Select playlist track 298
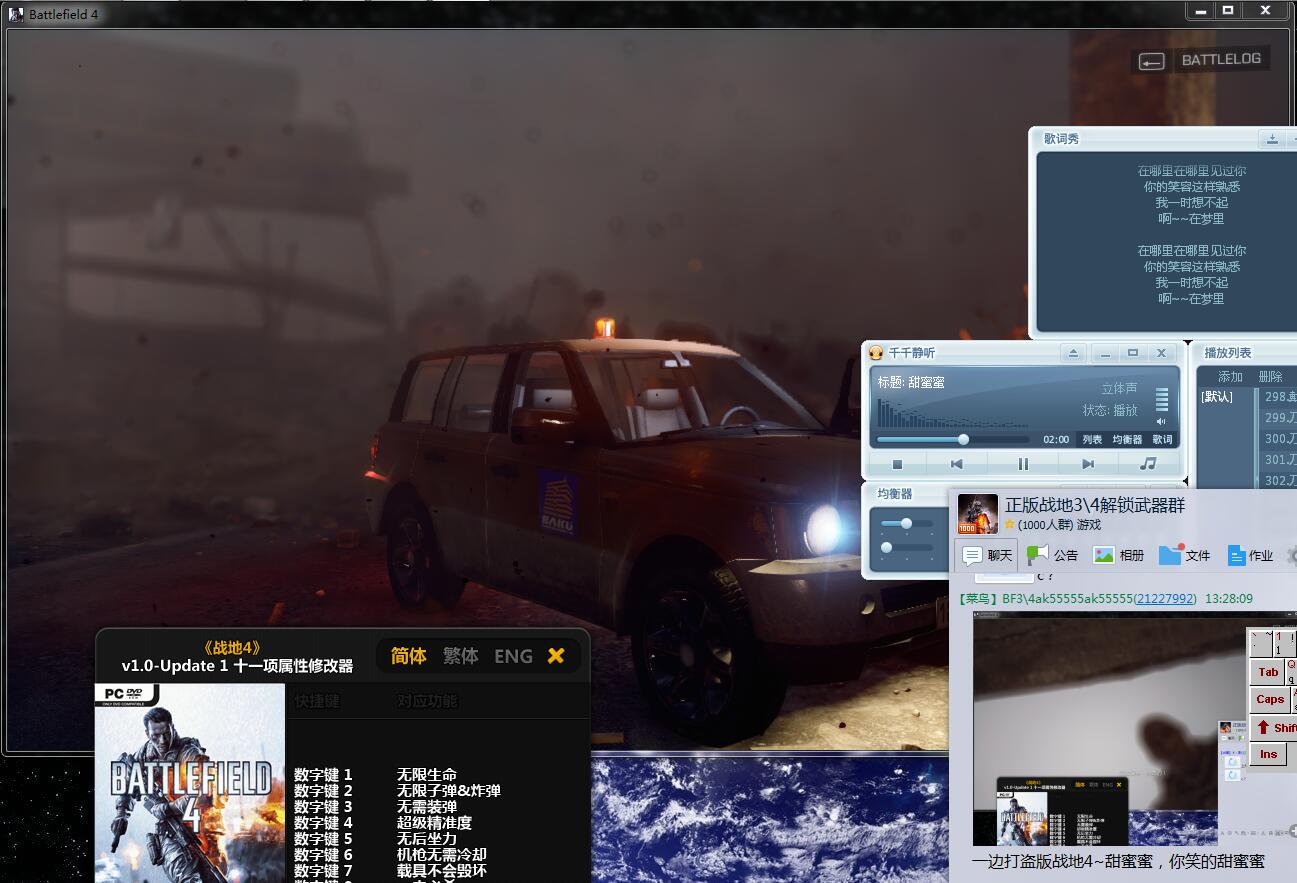The height and width of the screenshot is (883, 1297). click(1279, 397)
